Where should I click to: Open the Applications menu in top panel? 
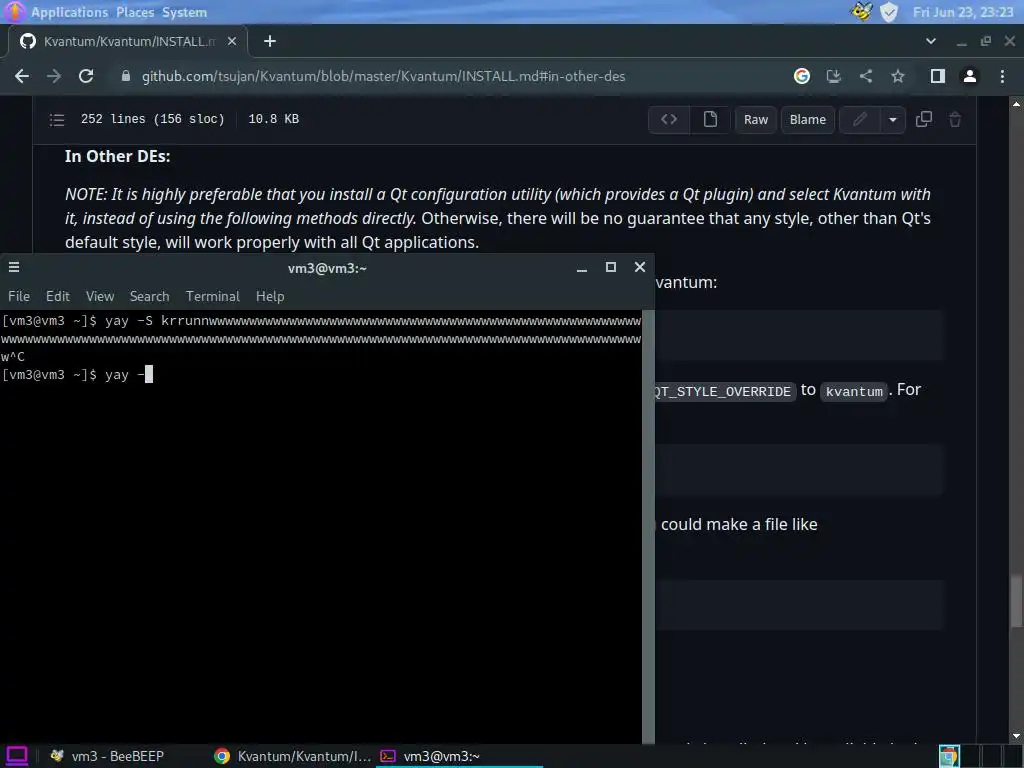(69, 12)
